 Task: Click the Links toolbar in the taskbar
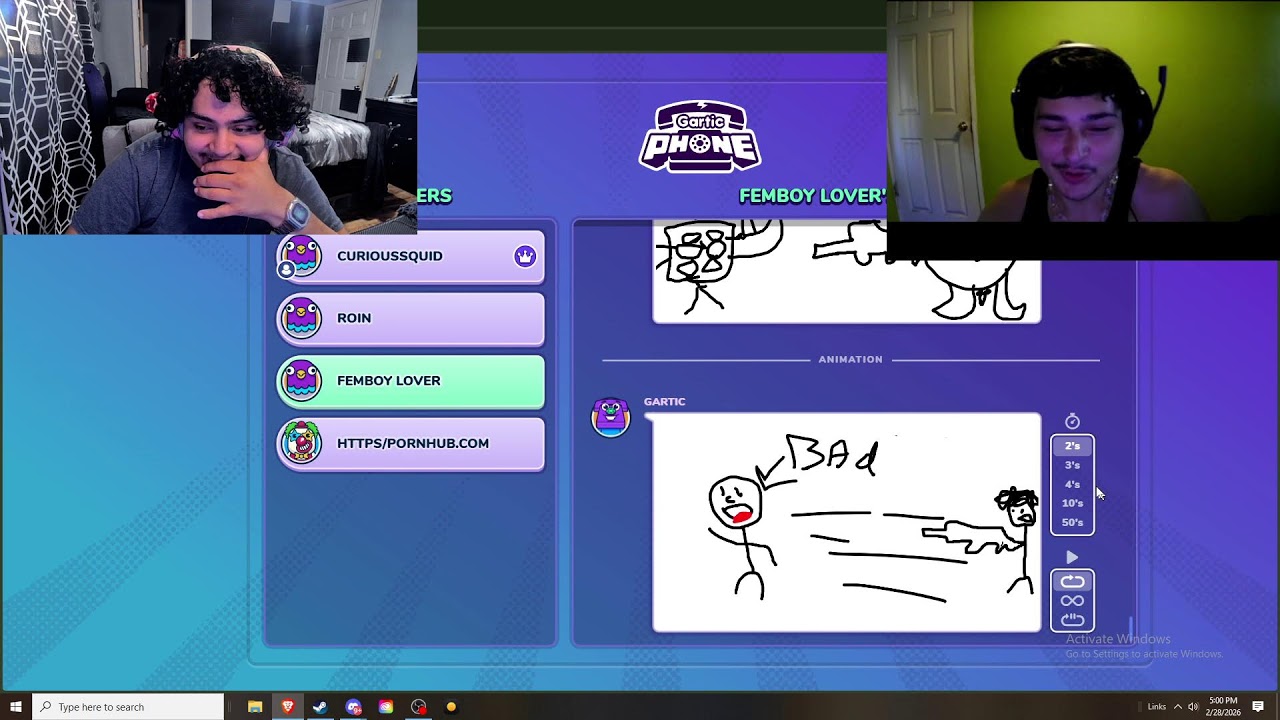coord(1157,707)
